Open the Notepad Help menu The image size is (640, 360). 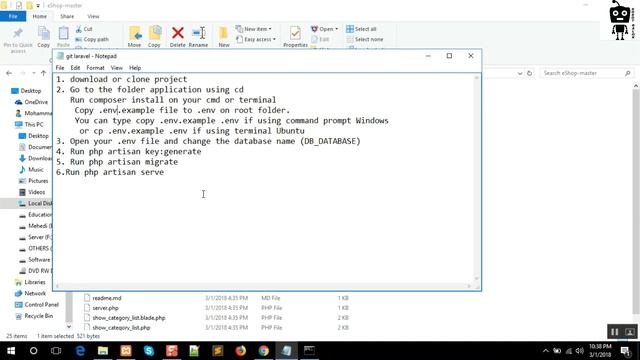point(135,68)
